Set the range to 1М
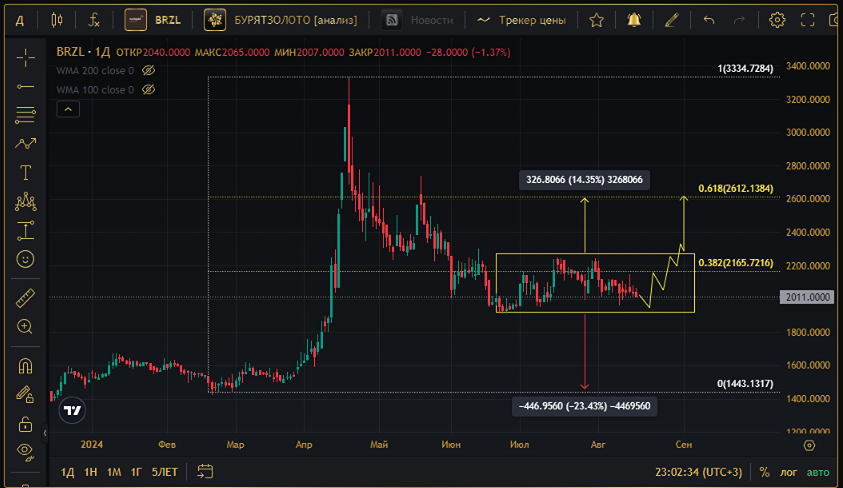 (114, 472)
